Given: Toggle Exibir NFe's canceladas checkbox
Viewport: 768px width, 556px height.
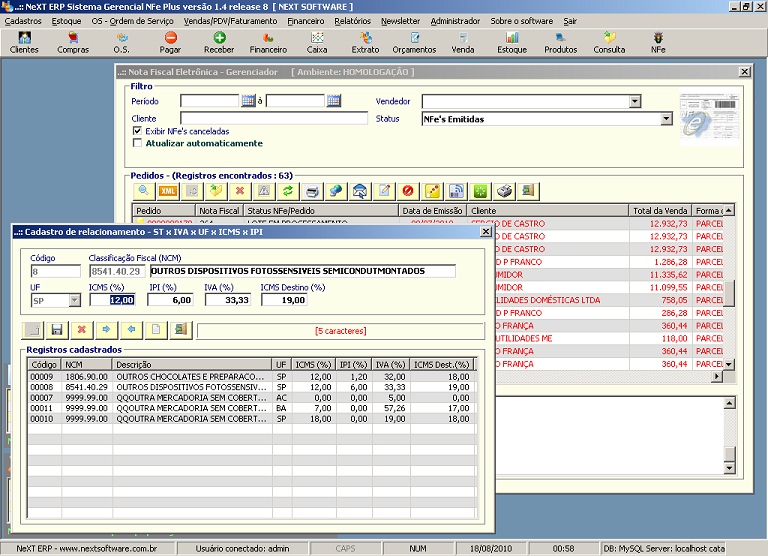Looking at the screenshot, I should point(137,131).
